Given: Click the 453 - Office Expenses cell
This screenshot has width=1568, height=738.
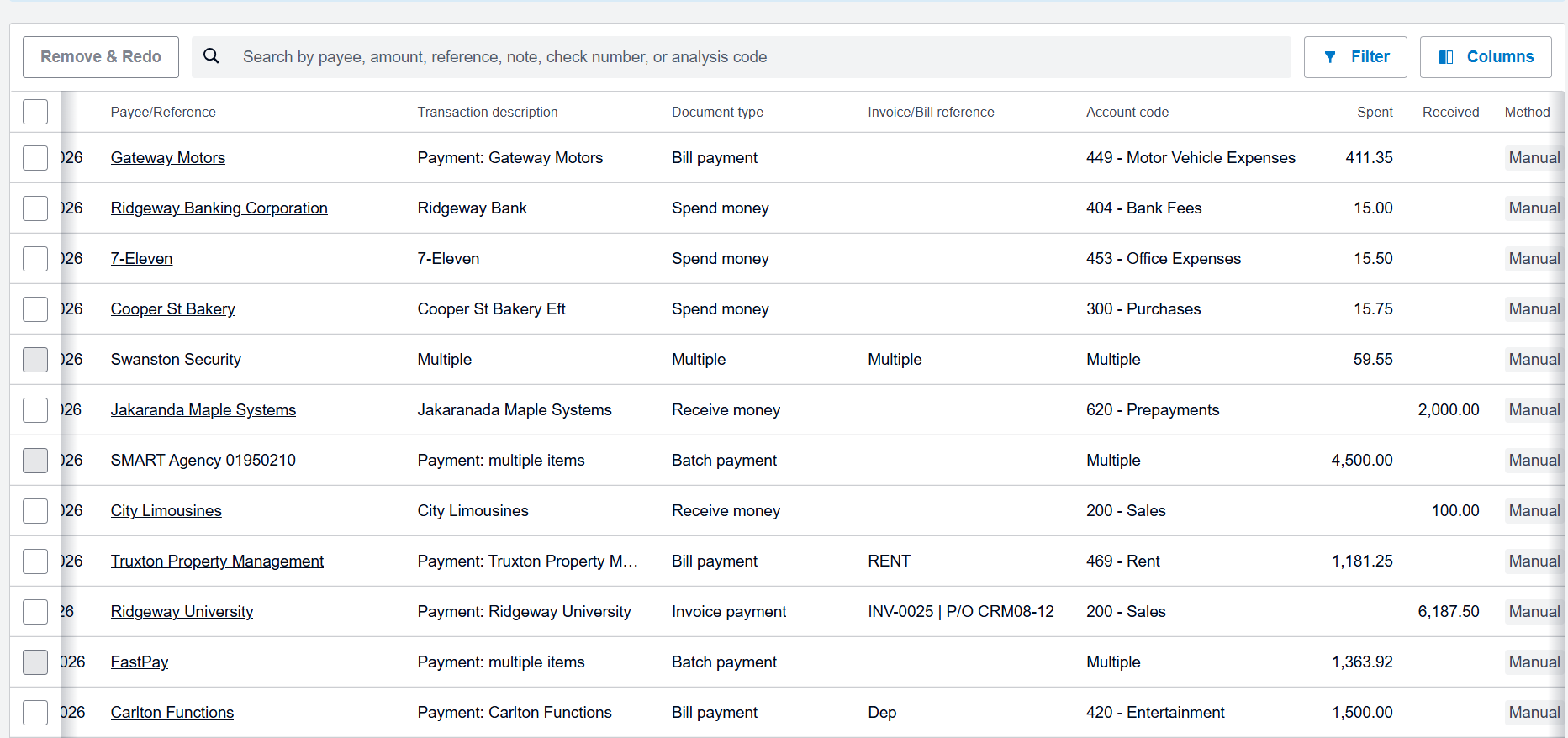Looking at the screenshot, I should pyautogui.click(x=1164, y=258).
